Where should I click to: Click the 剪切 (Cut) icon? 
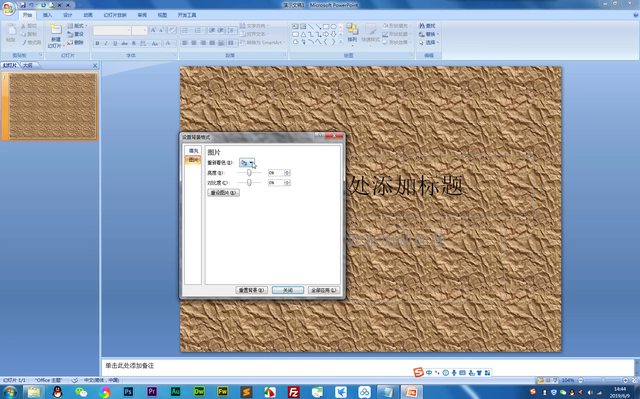[x=29, y=26]
